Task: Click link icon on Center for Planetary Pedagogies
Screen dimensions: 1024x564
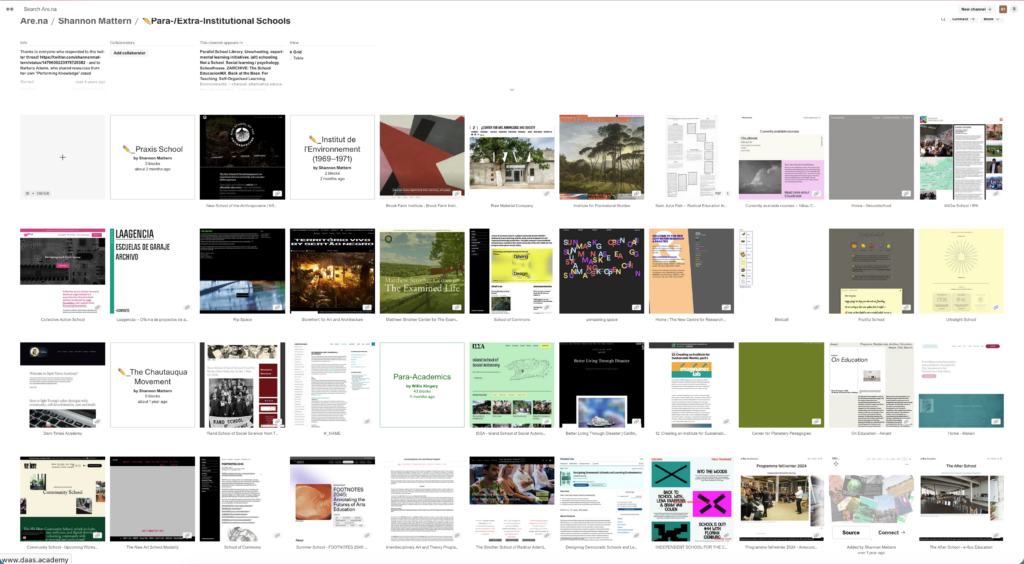Action: (x=816, y=422)
